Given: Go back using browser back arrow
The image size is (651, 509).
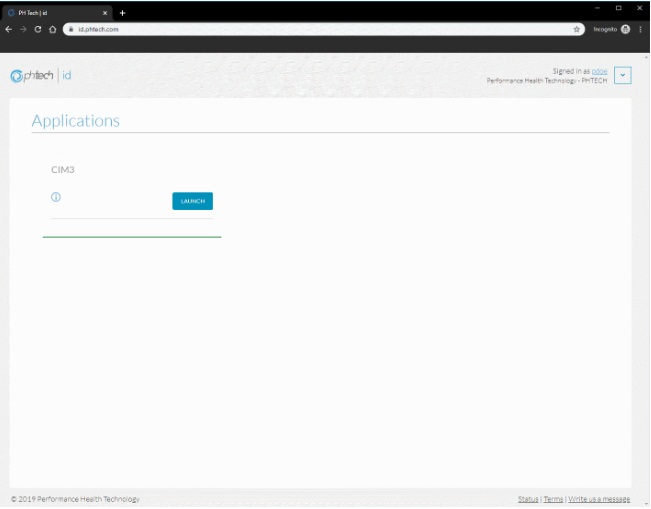Looking at the screenshot, I should [9, 30].
